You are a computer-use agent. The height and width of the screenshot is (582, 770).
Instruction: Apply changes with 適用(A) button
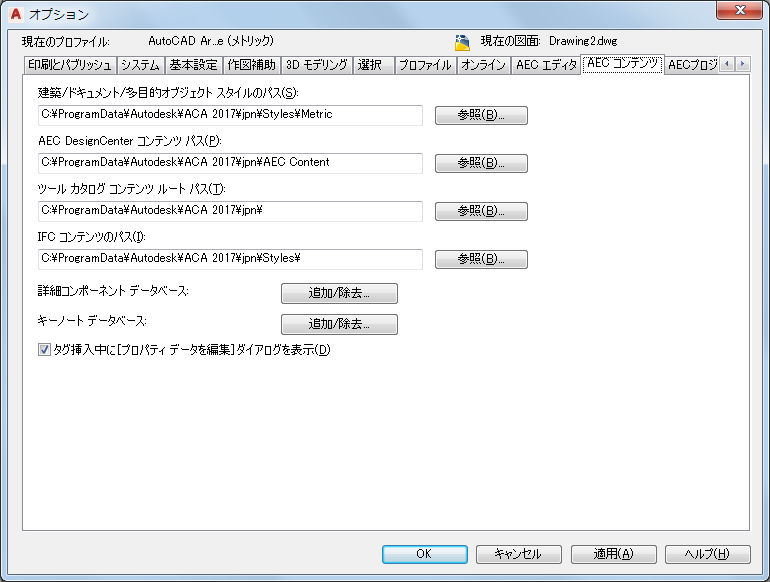(x=613, y=554)
